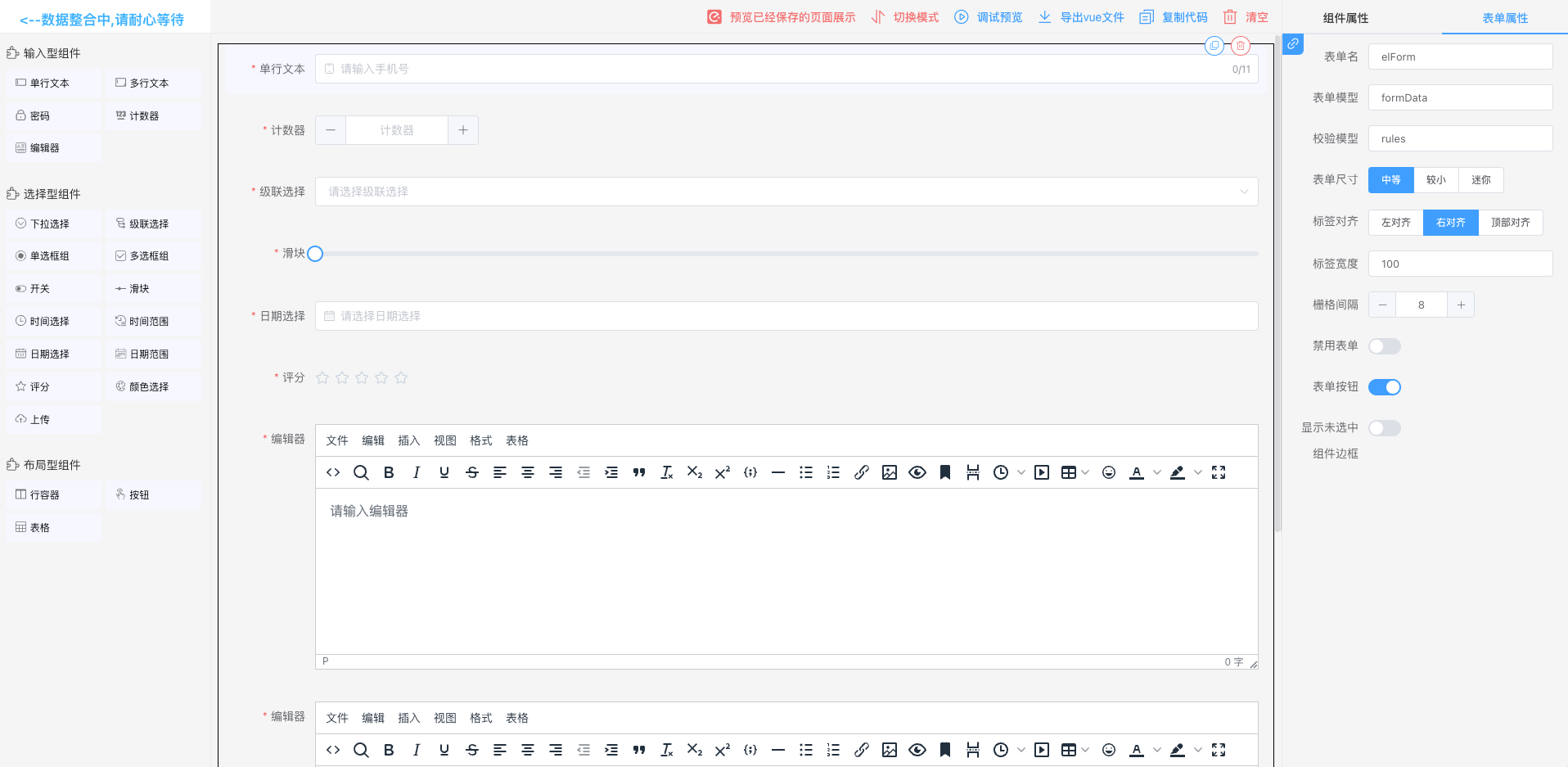
Task: Click 清空 button
Action: [1246, 17]
